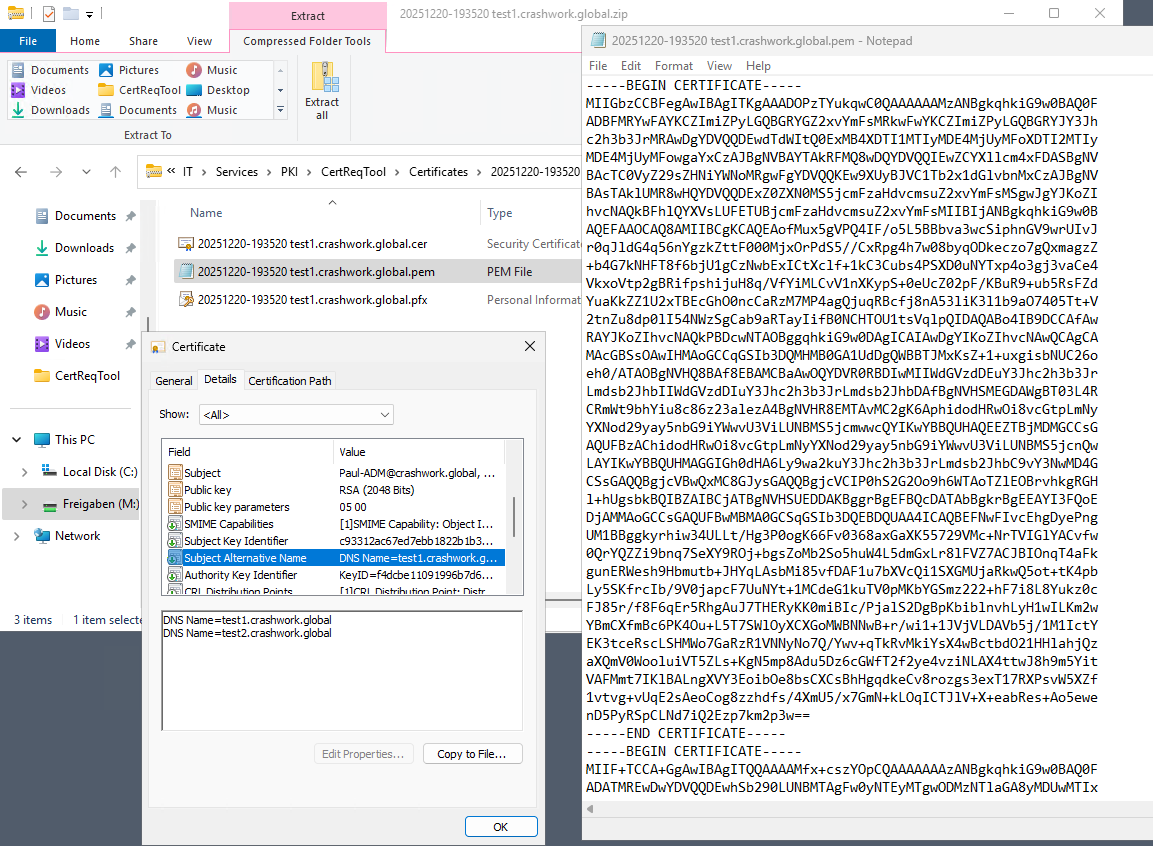Click the back navigation arrow

[x=21, y=171]
